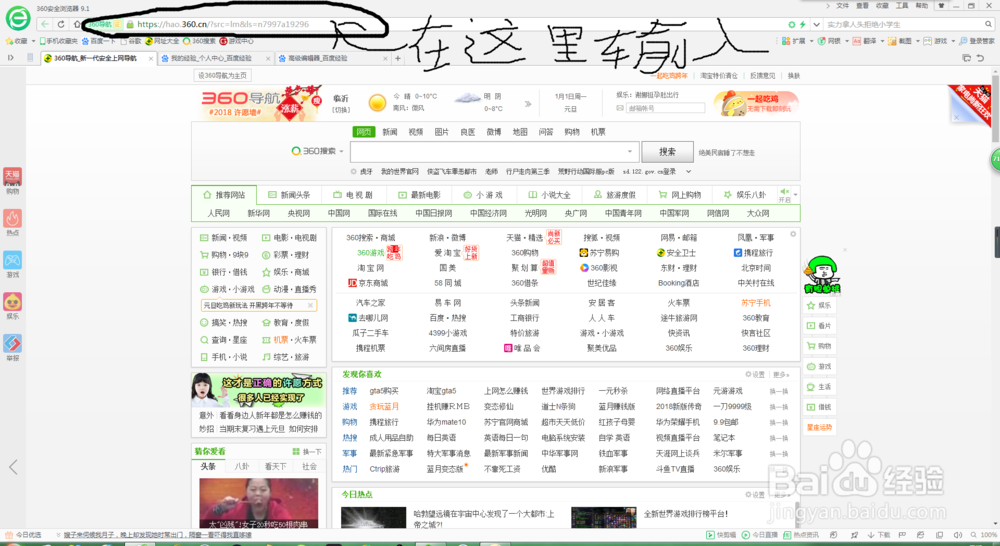Image resolution: width=1000 pixels, height=546 pixels.
Task: Open the 猜你爱看 video thumbnail
Action: (x=258, y=503)
